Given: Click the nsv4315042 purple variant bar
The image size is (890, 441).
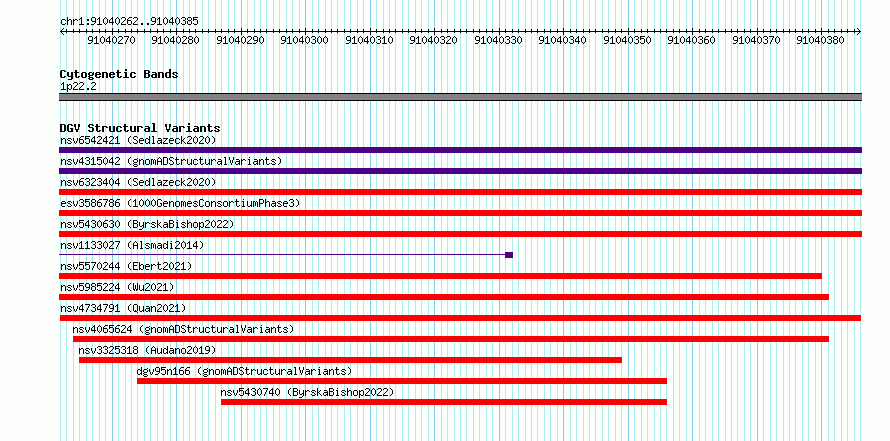Looking at the screenshot, I should point(460,171).
